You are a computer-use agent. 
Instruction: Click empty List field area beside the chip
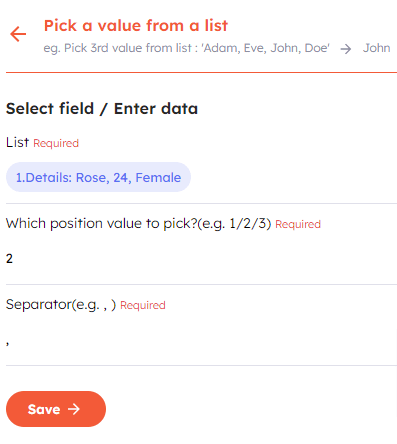coord(293,177)
